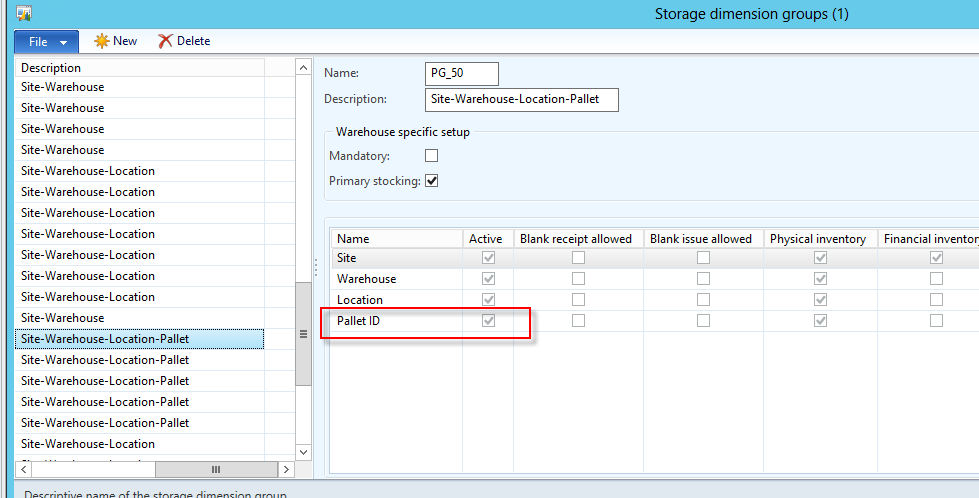Click the Active column header
Screen dimensions: 979x498
pos(487,239)
